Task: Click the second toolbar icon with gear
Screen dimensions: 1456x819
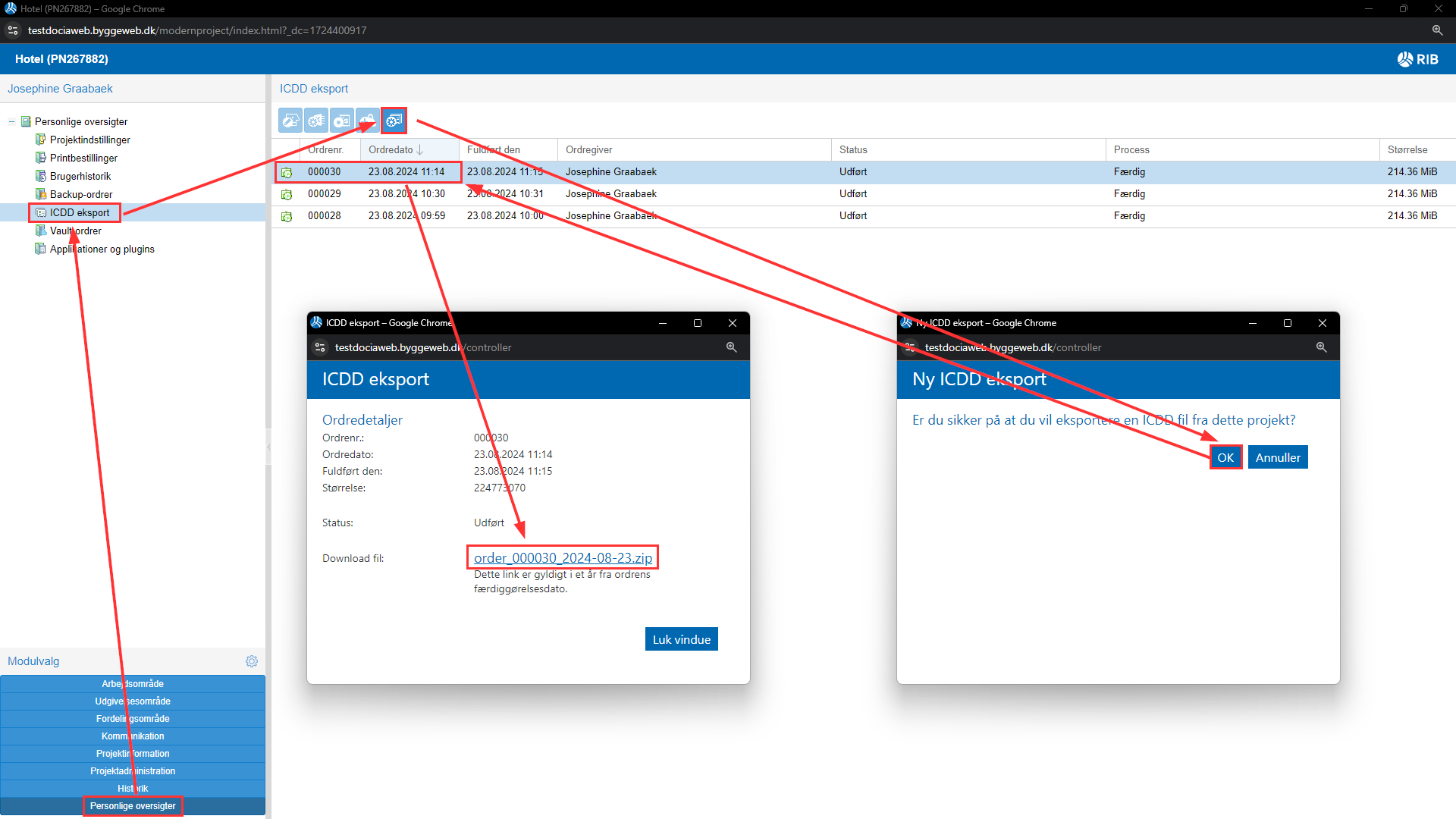Action: 316,121
